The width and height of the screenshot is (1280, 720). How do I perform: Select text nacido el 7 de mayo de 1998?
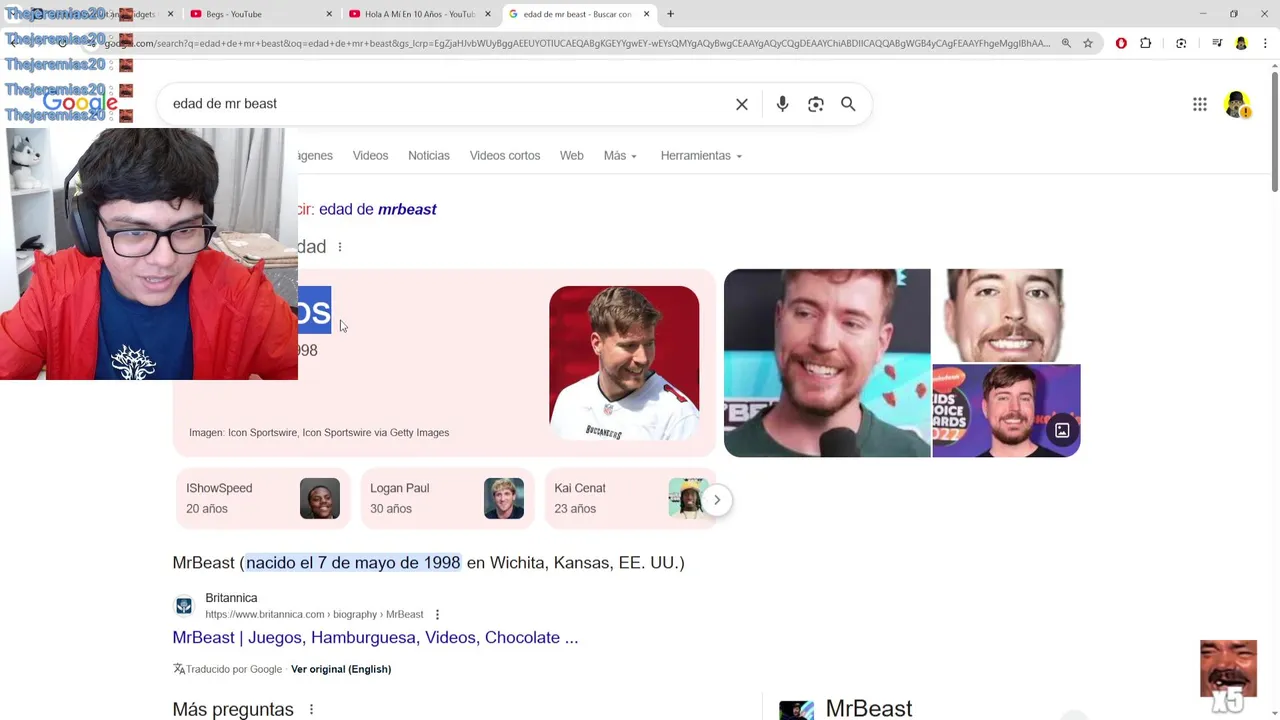[353, 563]
